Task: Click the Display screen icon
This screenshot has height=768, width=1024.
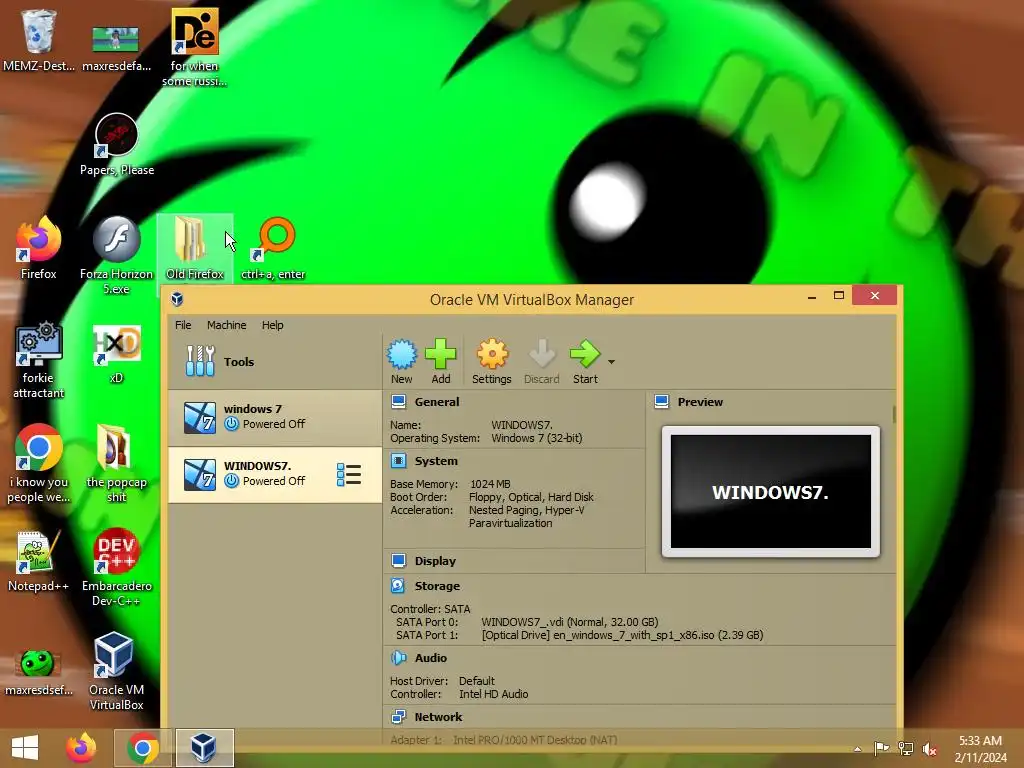Action: tap(398, 561)
